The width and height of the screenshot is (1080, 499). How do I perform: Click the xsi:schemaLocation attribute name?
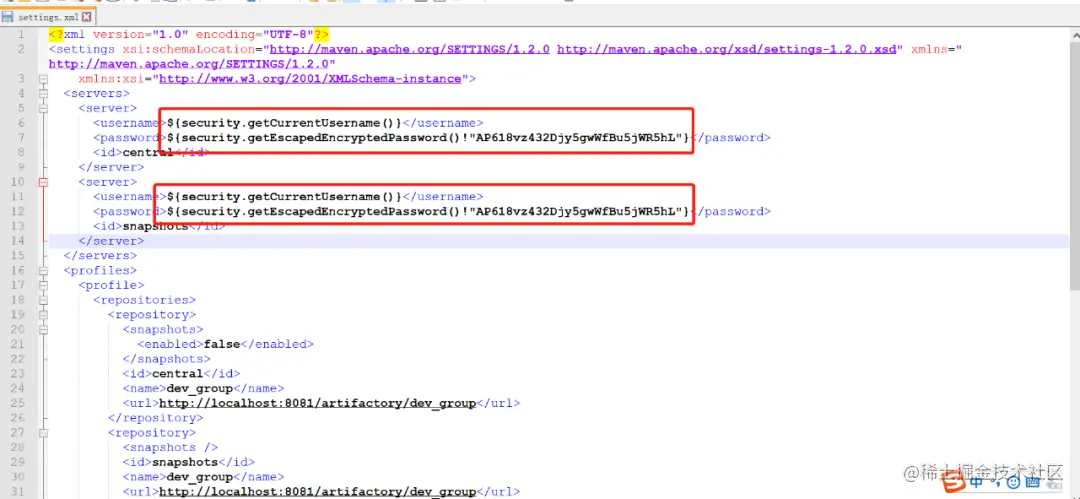coord(189,49)
